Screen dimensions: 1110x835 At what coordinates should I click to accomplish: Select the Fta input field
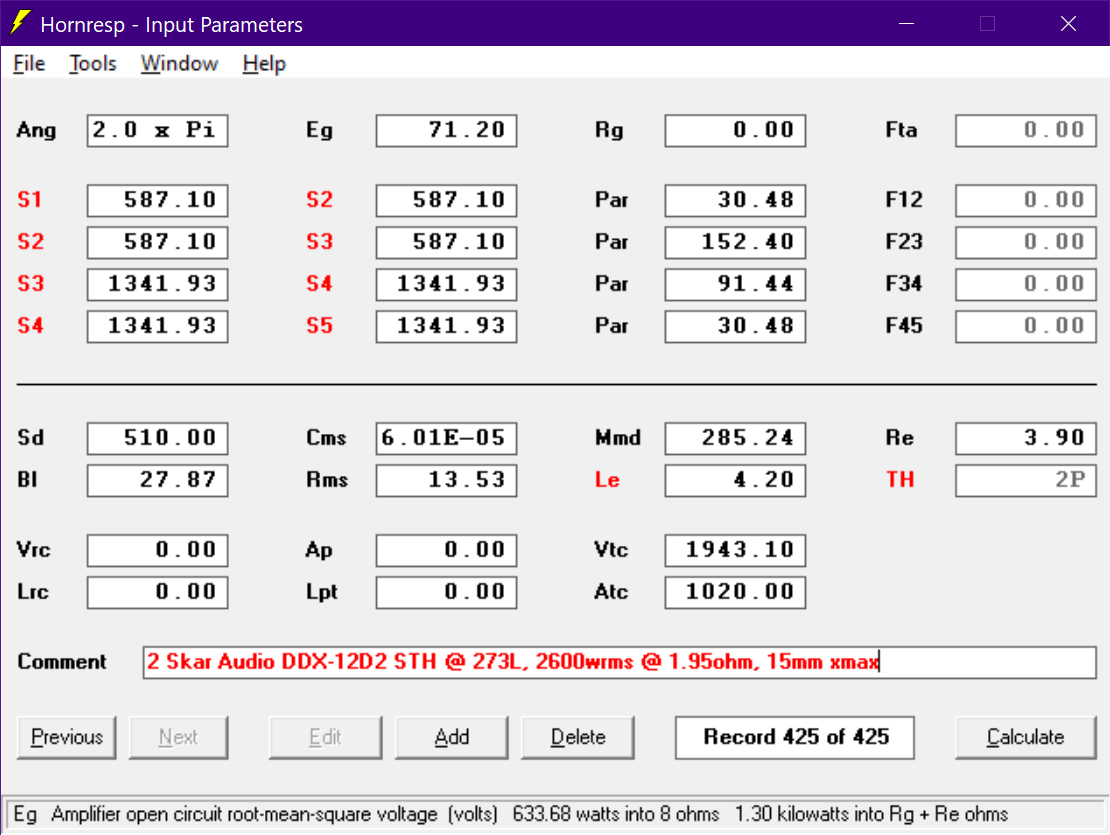click(x=1026, y=130)
